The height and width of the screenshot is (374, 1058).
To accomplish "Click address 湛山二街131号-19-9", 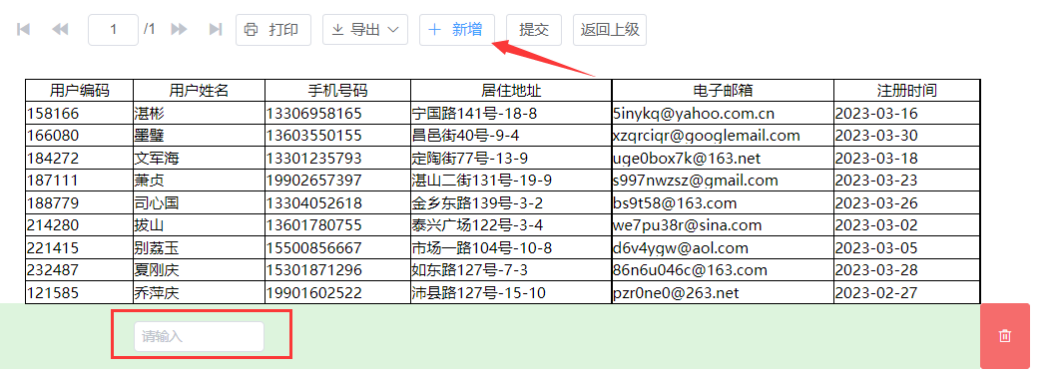I will click(x=511, y=180).
